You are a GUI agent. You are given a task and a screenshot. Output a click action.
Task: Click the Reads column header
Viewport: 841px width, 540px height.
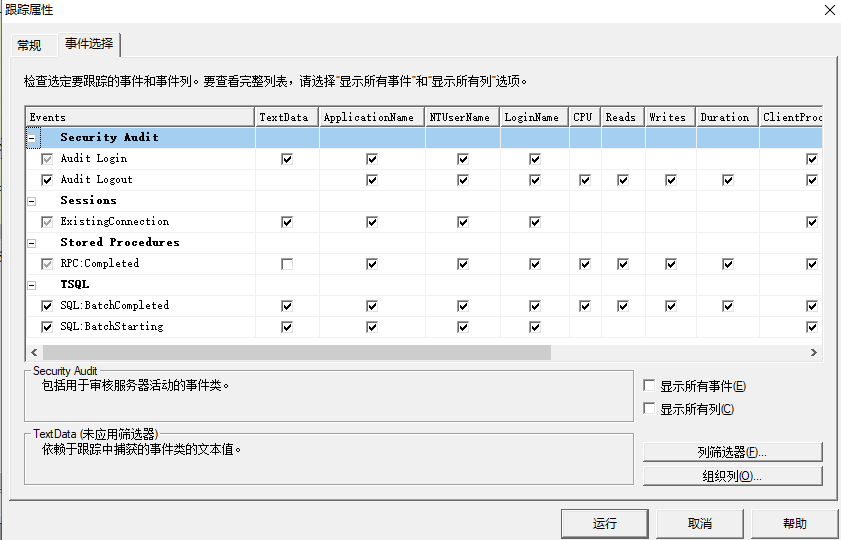(x=623, y=117)
